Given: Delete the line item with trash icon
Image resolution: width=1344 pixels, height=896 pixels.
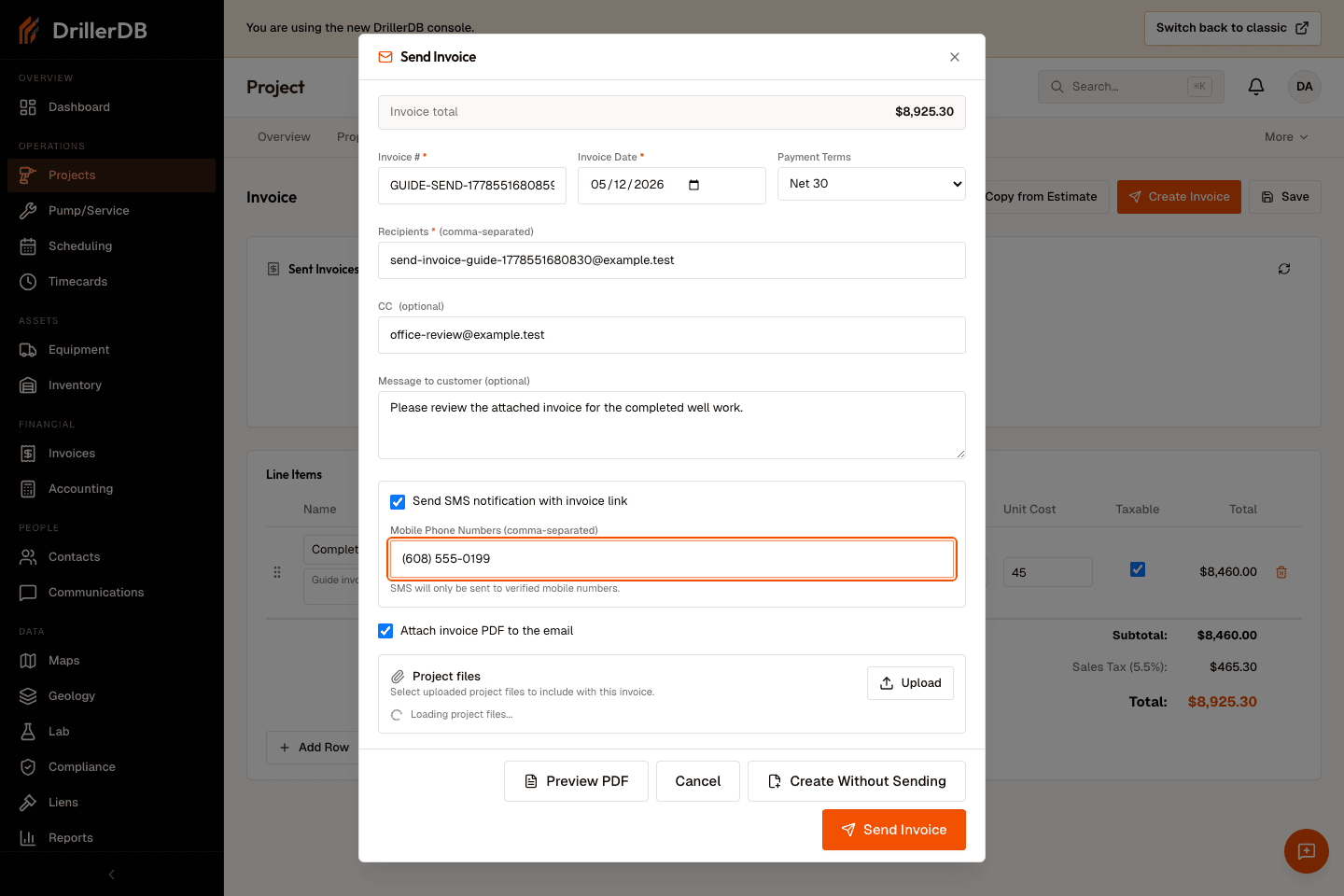Looking at the screenshot, I should click(x=1281, y=572).
